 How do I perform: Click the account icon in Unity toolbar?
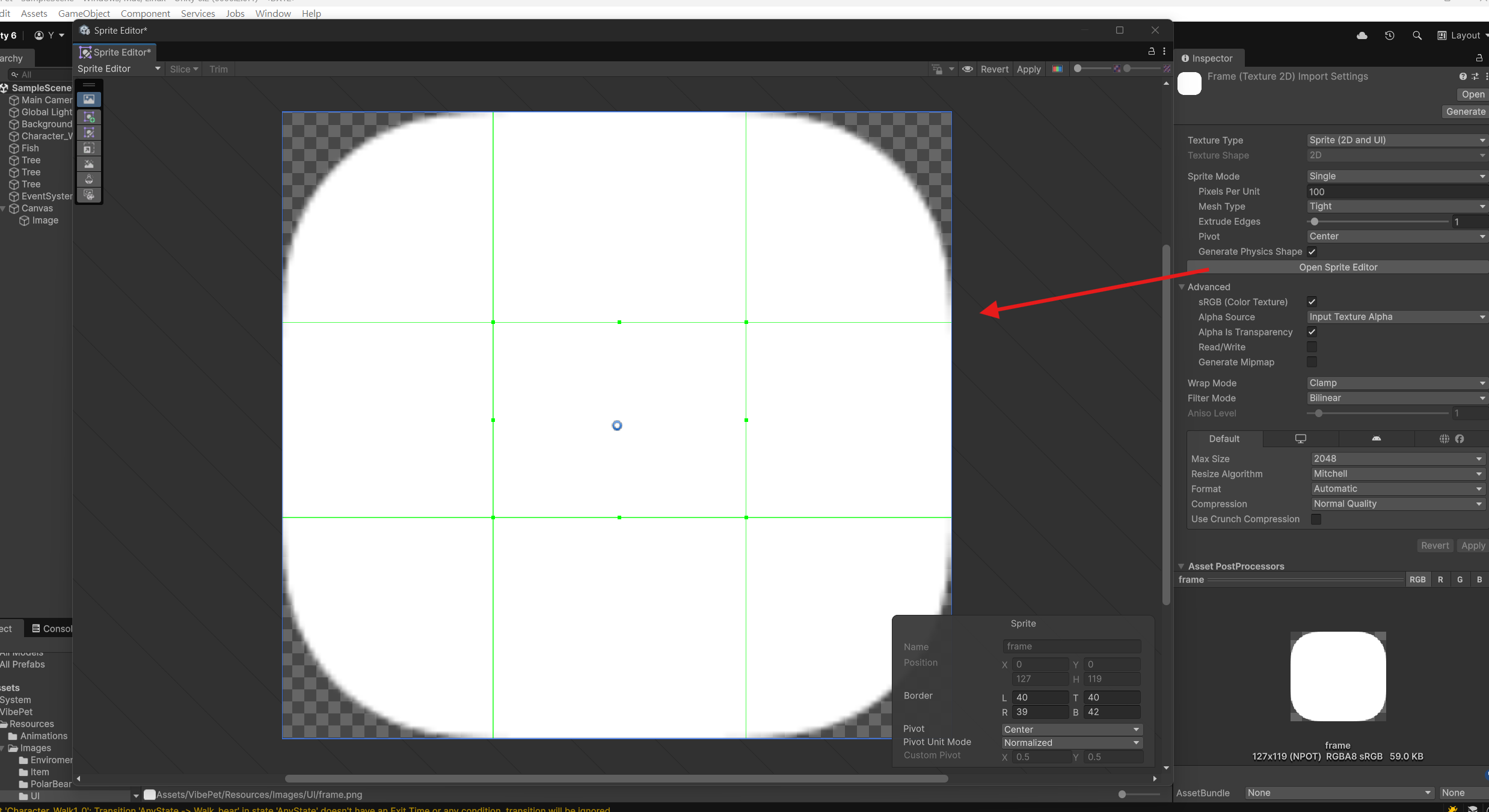pyautogui.click(x=39, y=35)
